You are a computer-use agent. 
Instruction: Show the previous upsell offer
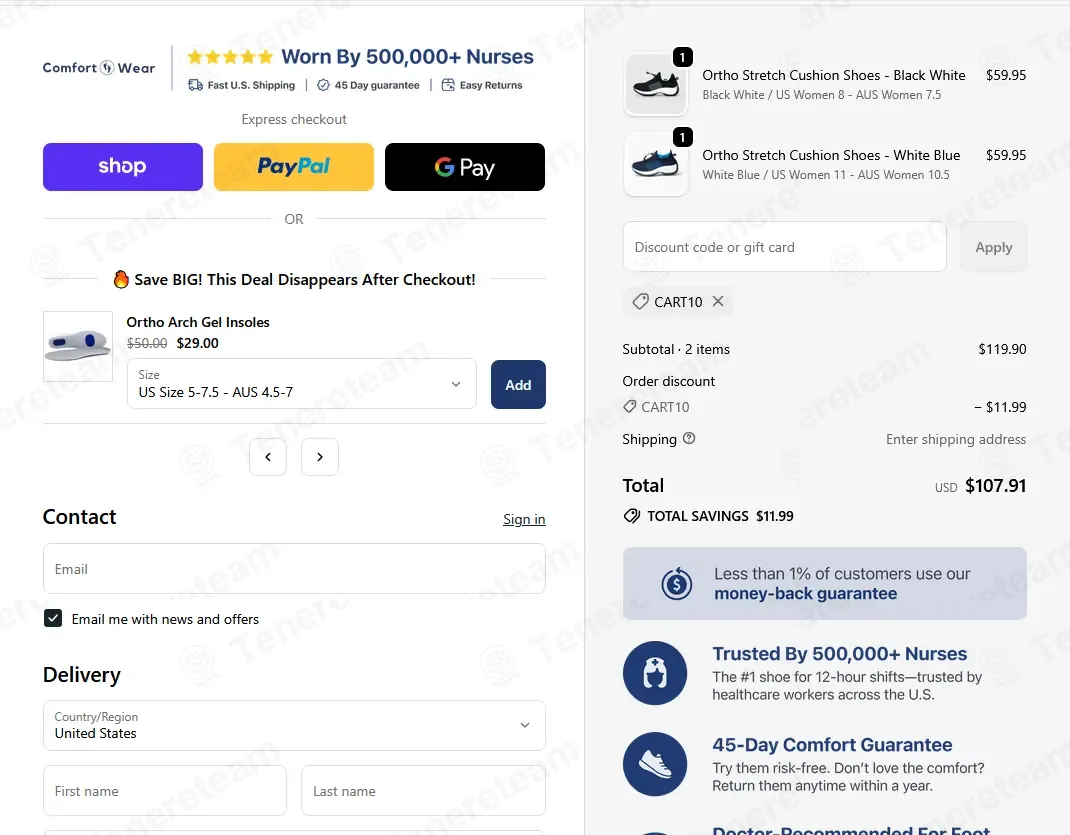268,457
